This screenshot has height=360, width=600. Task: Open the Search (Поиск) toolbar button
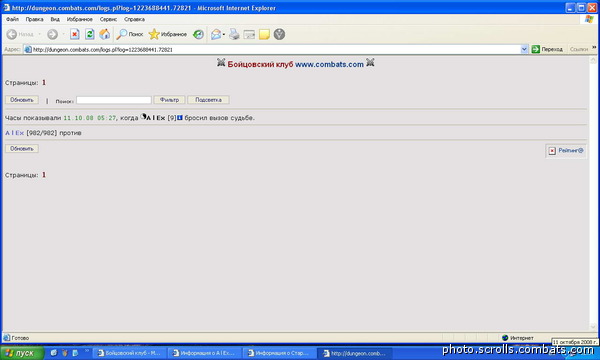pyautogui.click(x=130, y=34)
